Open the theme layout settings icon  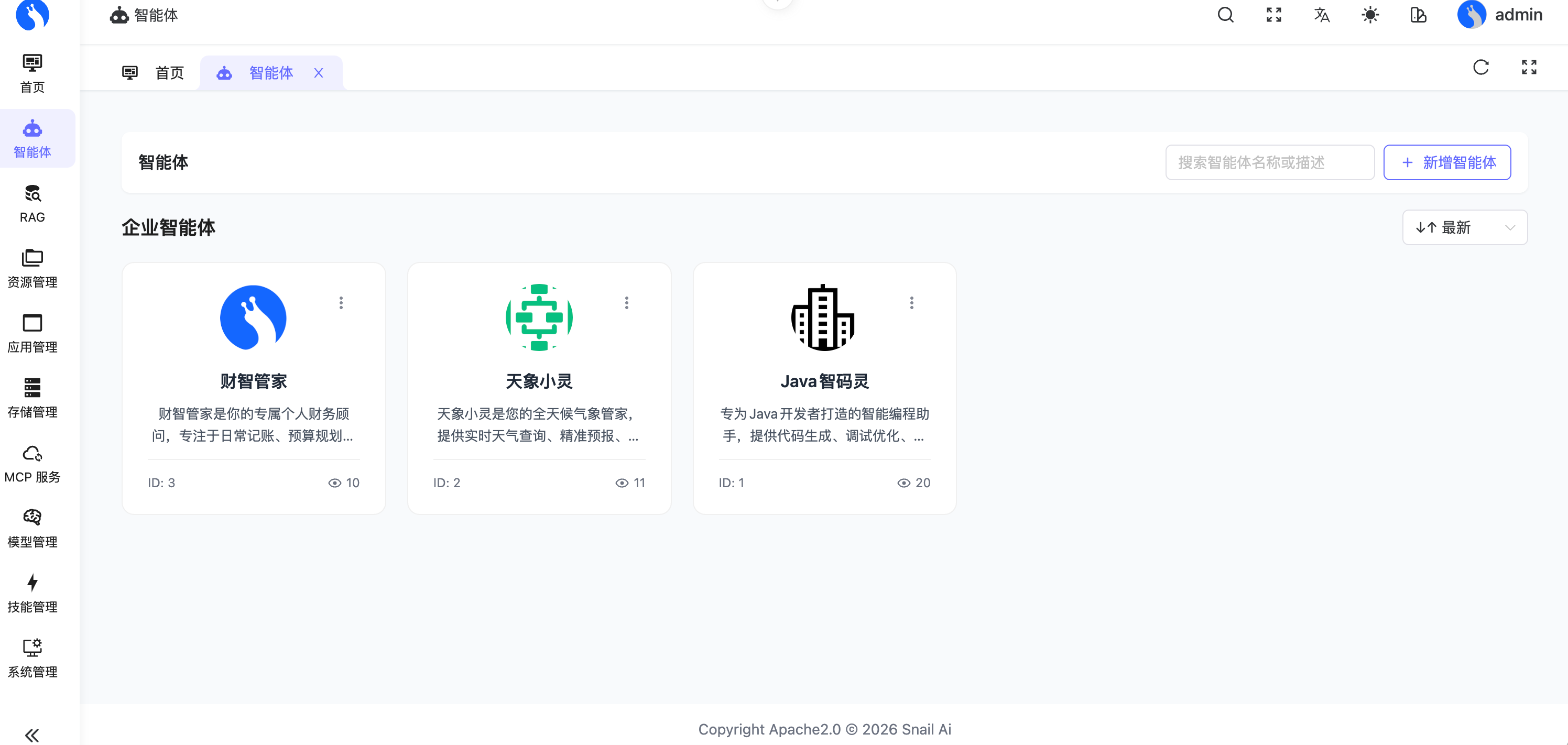pyautogui.click(x=1418, y=15)
